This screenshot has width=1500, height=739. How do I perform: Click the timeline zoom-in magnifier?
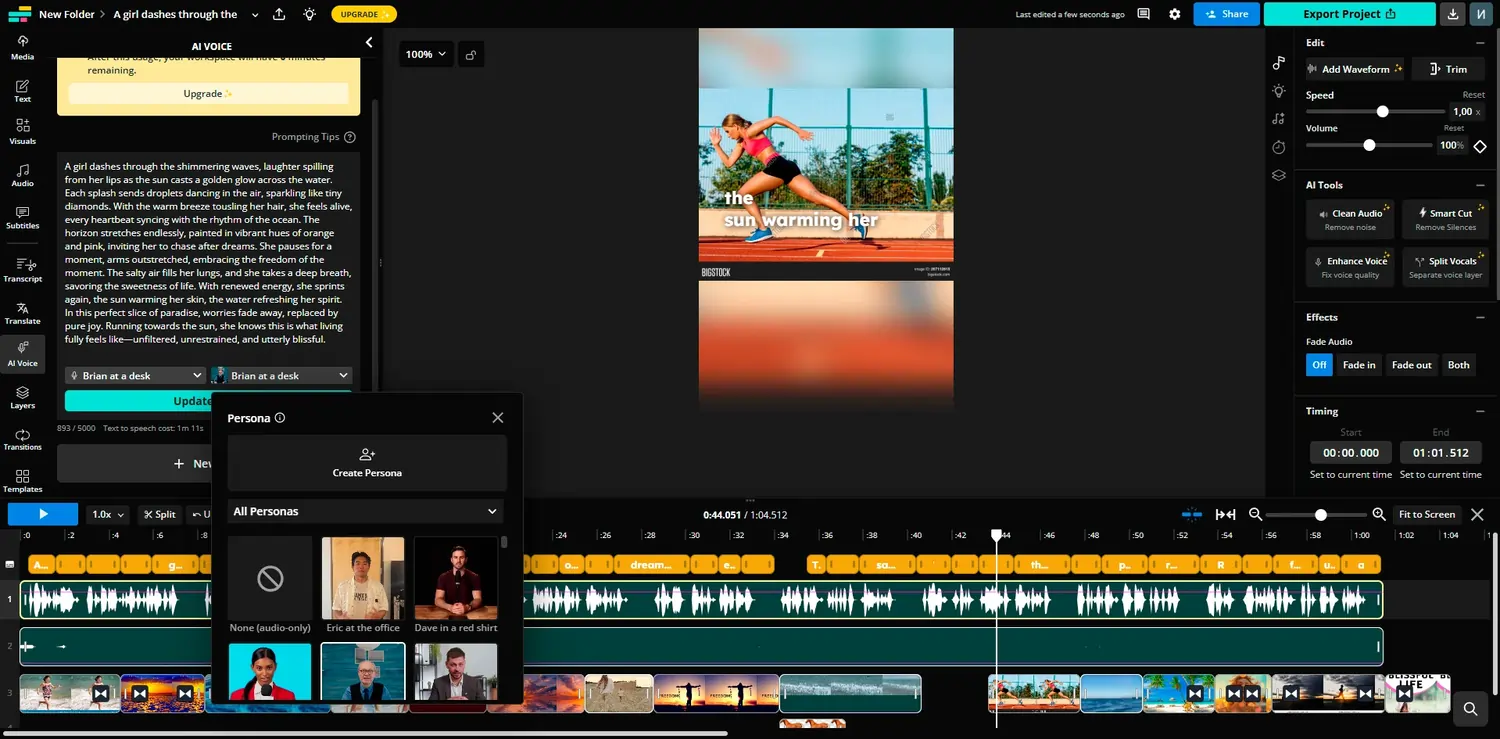pyautogui.click(x=1379, y=514)
